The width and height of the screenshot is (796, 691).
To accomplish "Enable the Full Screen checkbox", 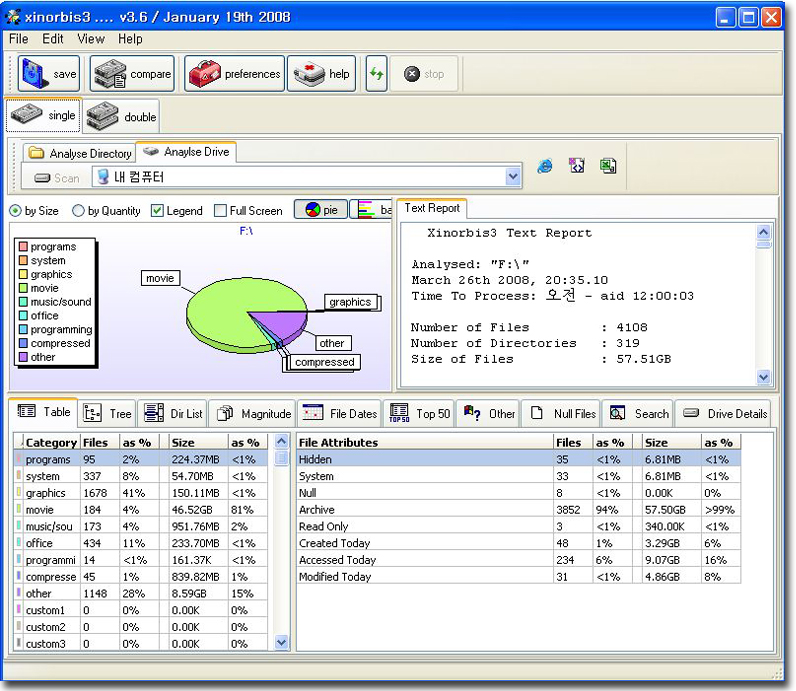I will (220, 210).
